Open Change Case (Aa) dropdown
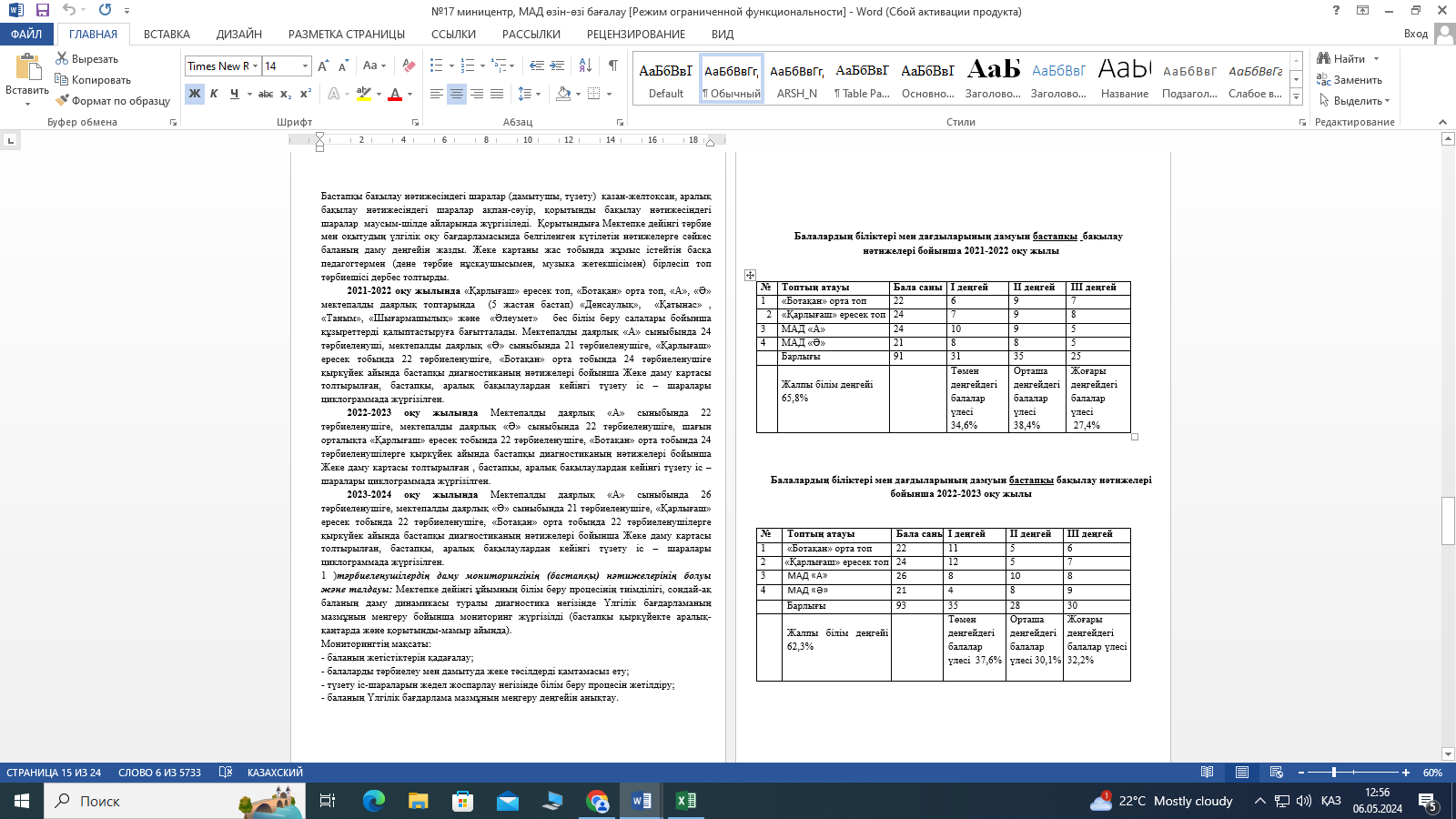Image resolution: width=1456 pixels, height=819 pixels. 374,66
